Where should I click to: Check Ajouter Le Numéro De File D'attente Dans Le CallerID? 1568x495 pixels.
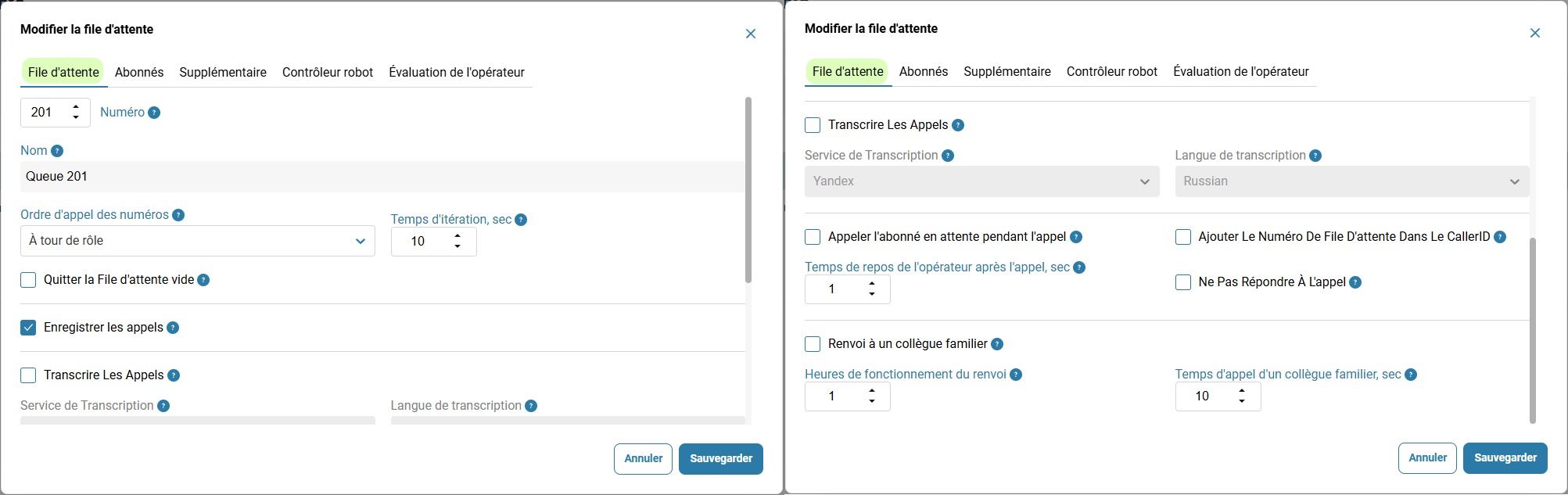click(x=1183, y=237)
